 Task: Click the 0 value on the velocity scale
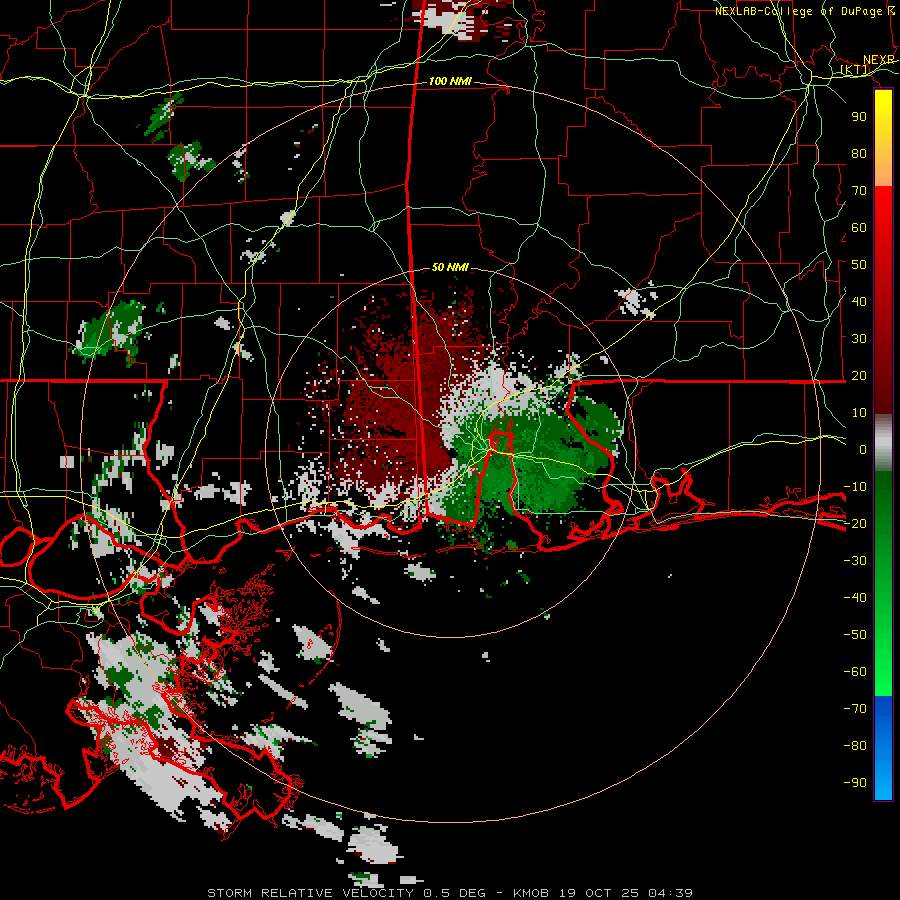point(863,449)
